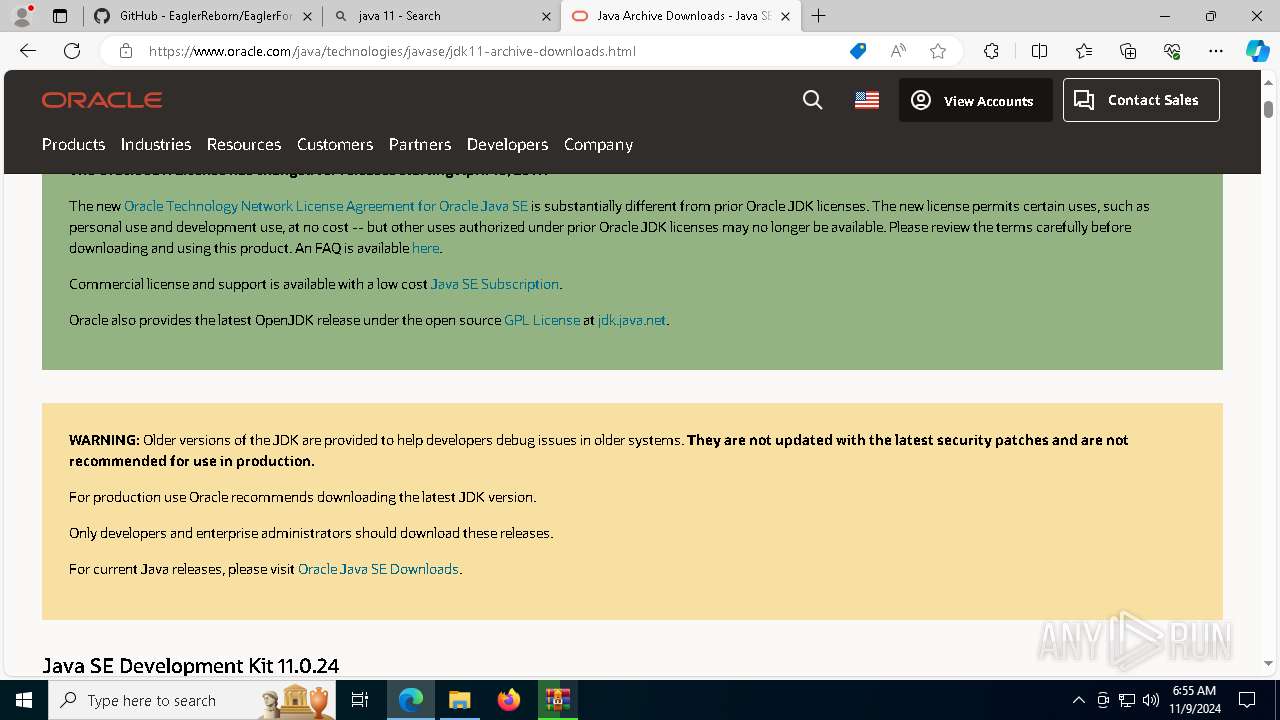1280x720 pixels.
Task: Open Java SE Subscription link
Action: coord(494,284)
